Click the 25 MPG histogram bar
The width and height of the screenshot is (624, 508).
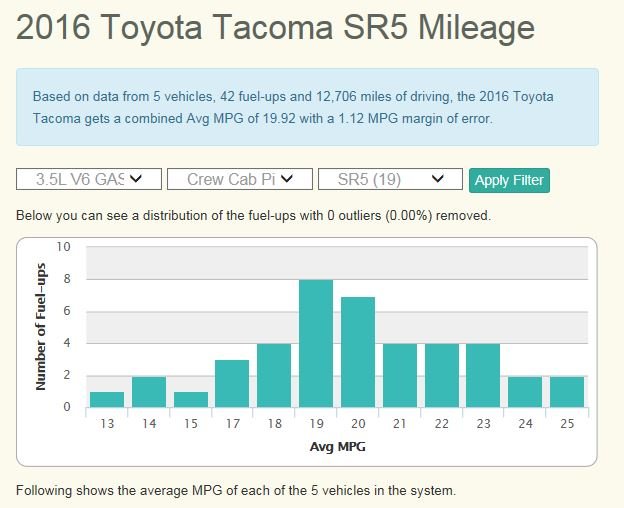click(567, 391)
